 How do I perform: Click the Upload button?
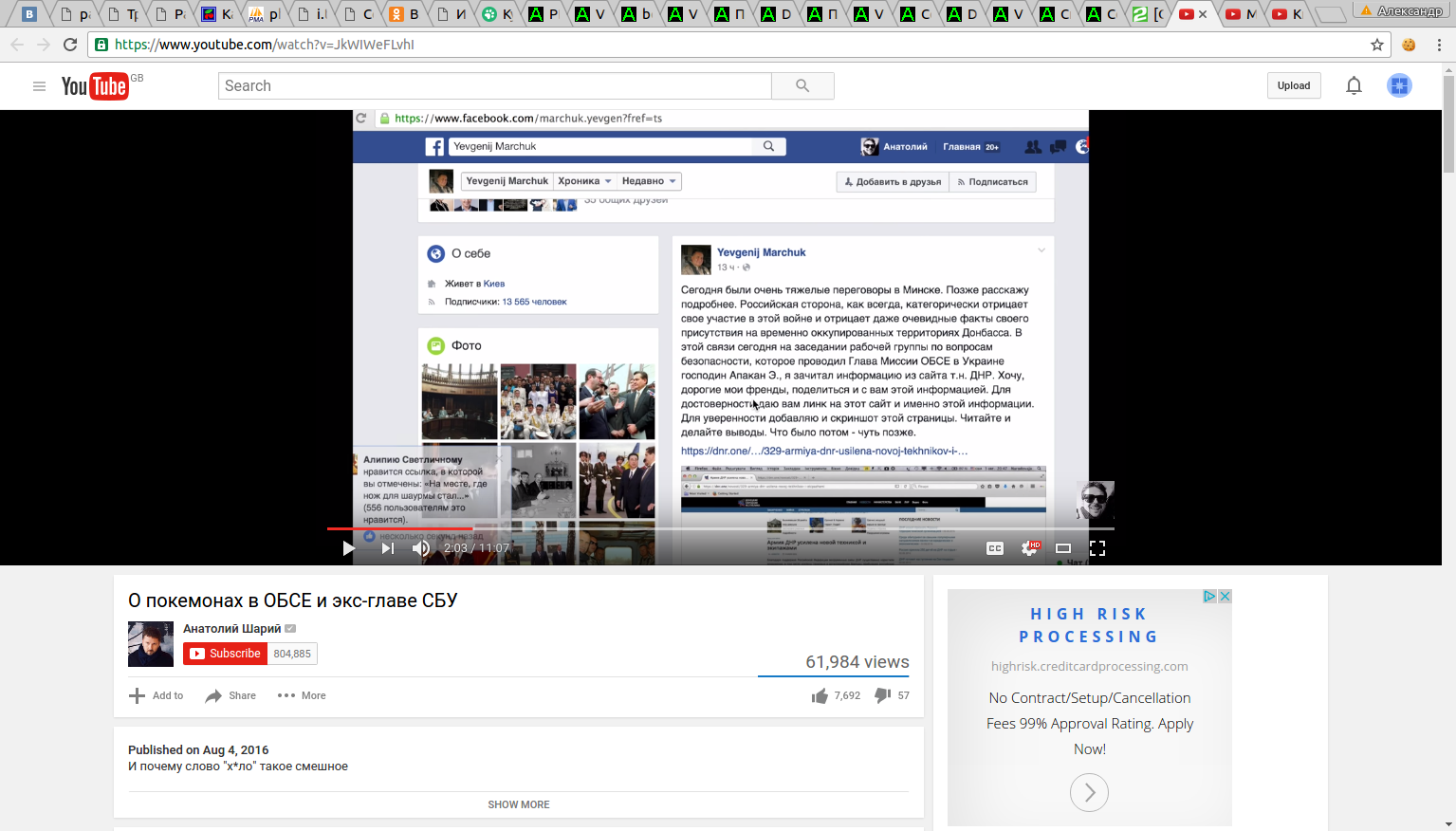1294,85
